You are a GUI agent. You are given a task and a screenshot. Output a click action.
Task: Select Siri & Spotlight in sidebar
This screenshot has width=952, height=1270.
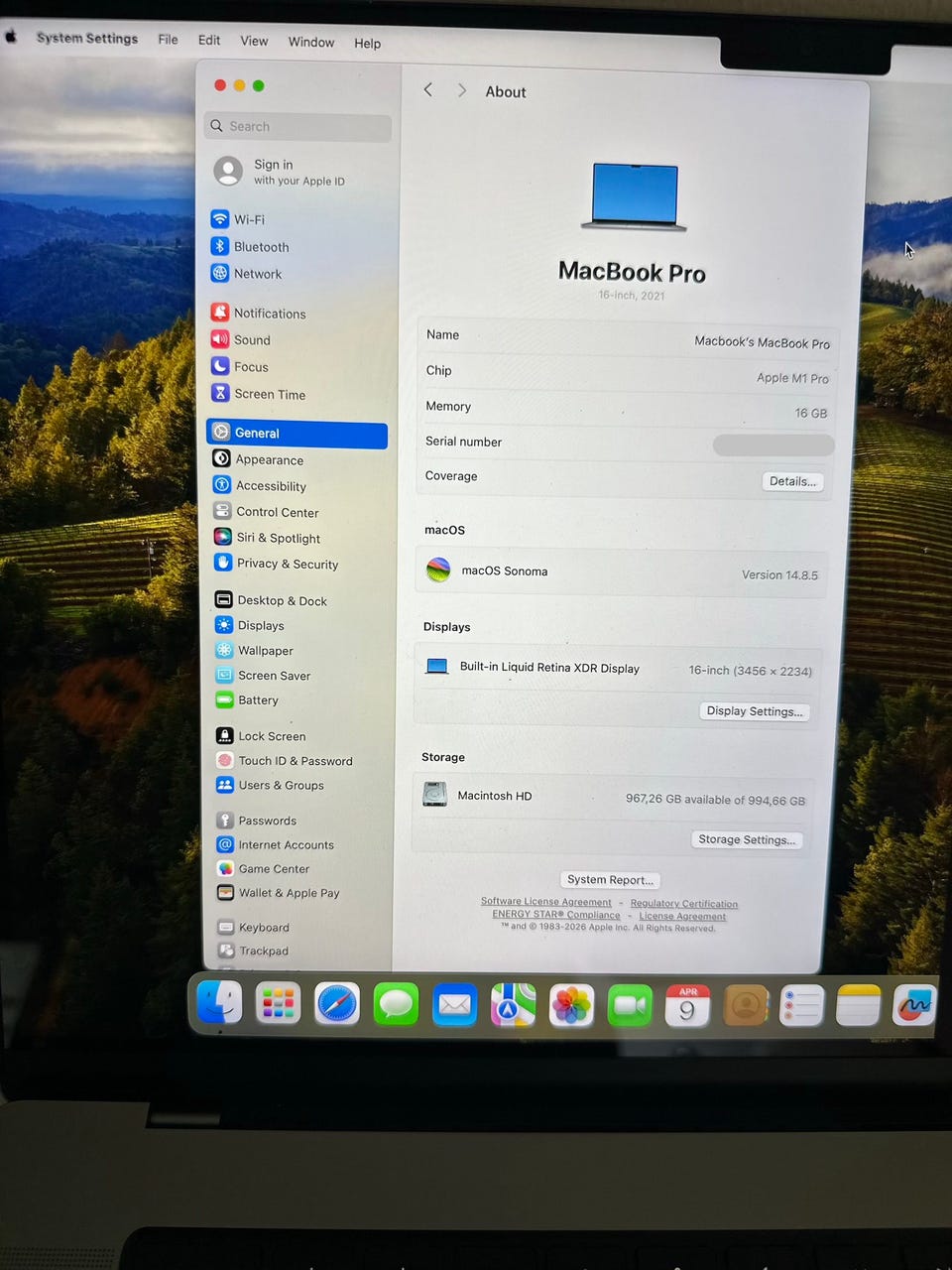point(267,538)
